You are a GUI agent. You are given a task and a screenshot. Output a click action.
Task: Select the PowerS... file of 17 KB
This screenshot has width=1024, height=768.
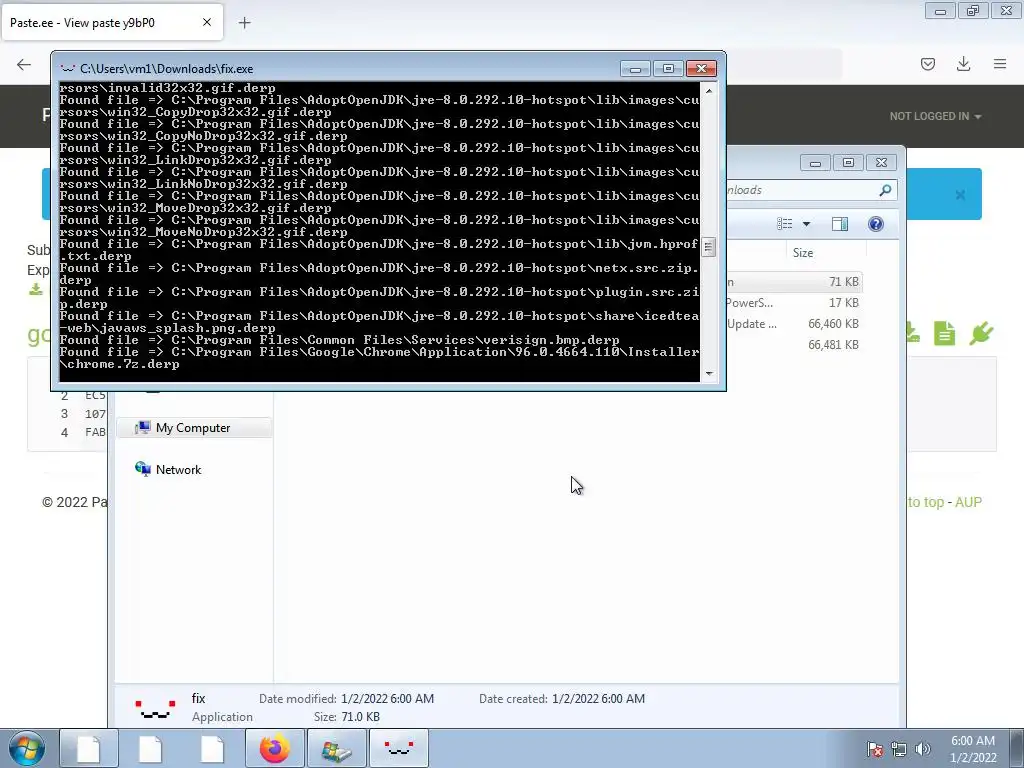point(794,303)
